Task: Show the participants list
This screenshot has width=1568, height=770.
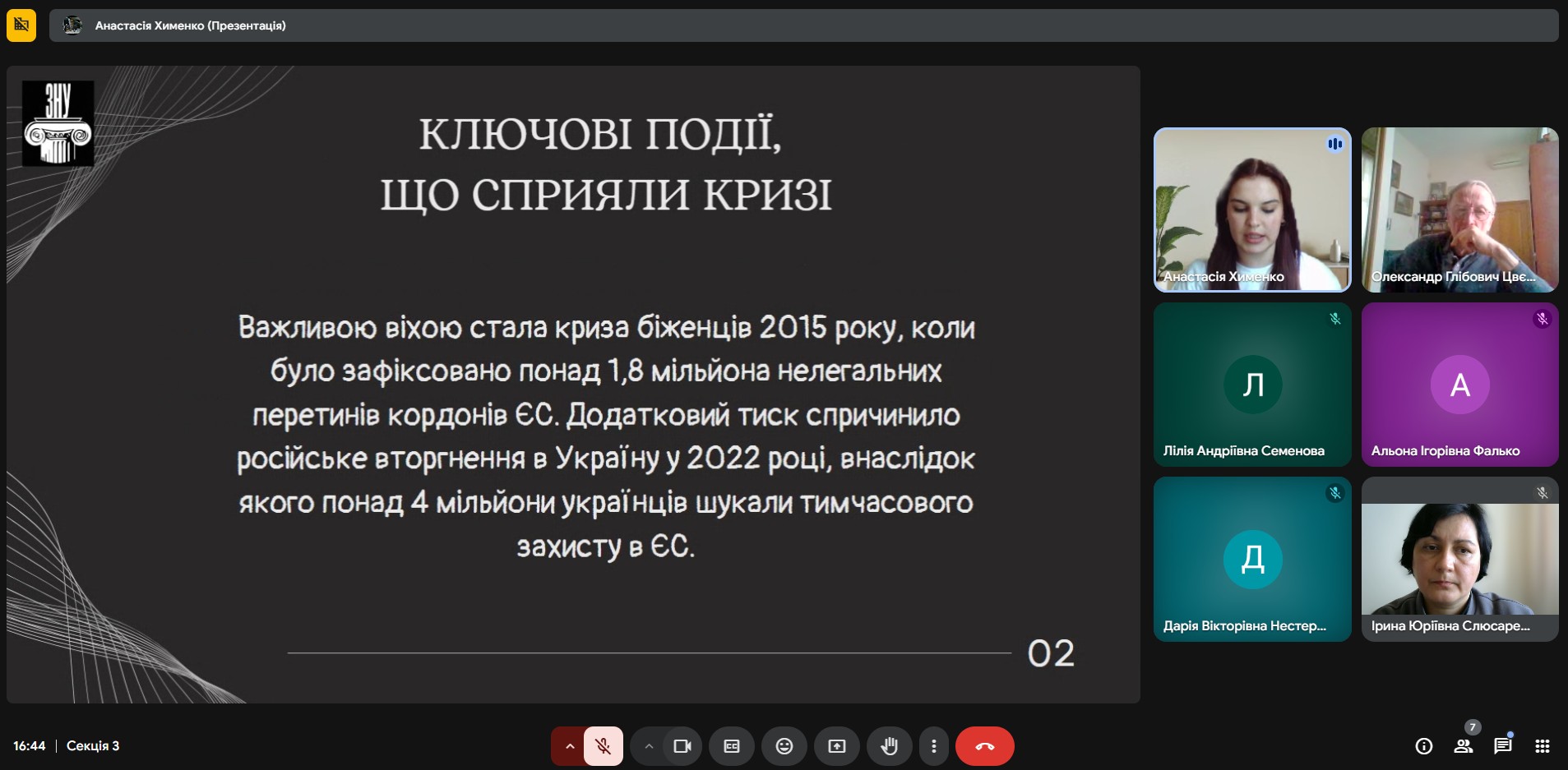Action: (x=1463, y=746)
